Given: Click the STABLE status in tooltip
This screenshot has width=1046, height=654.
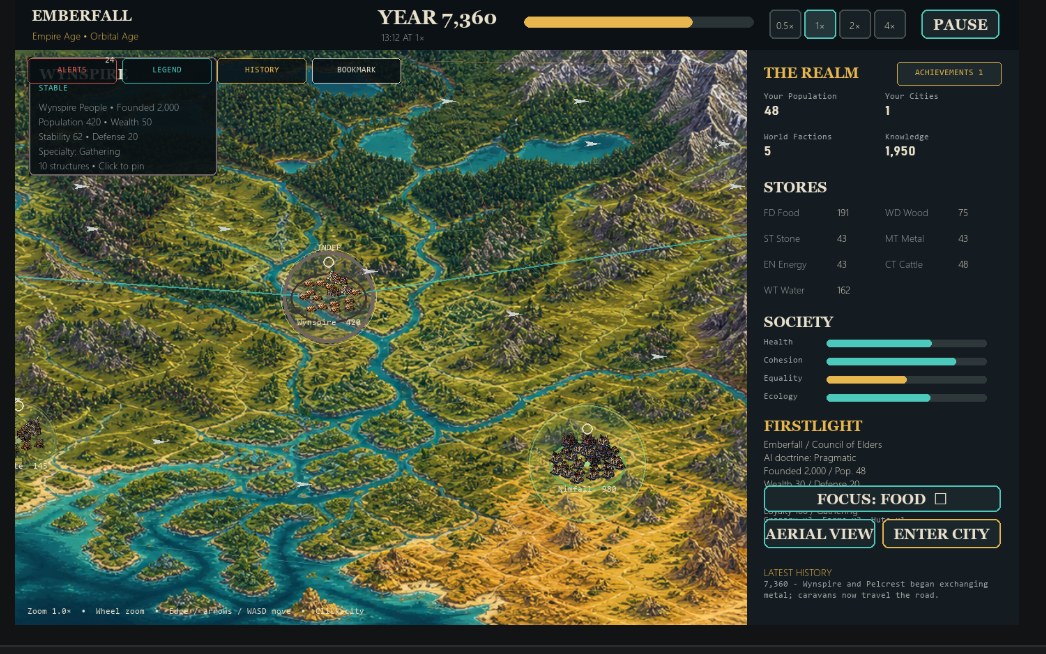Looking at the screenshot, I should 53,88.
